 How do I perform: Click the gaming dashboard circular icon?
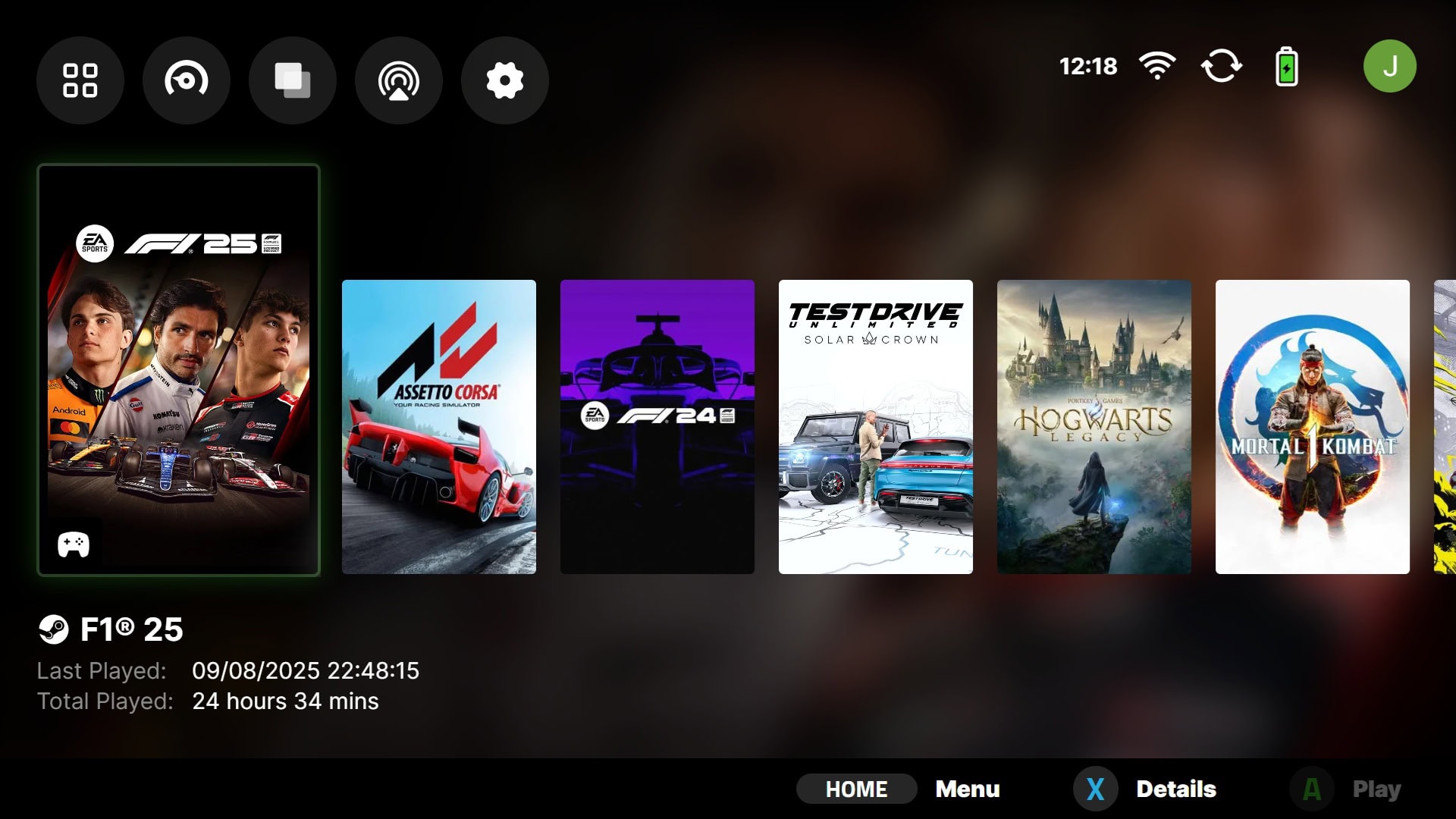(187, 80)
